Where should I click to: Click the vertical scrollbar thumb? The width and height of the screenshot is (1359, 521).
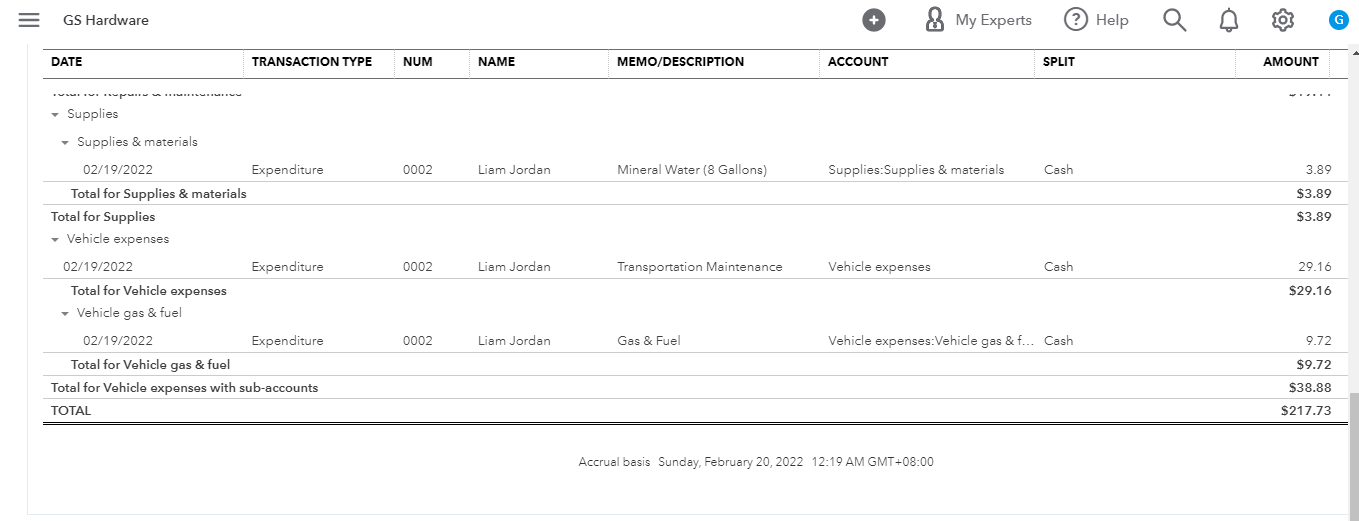(1354, 455)
